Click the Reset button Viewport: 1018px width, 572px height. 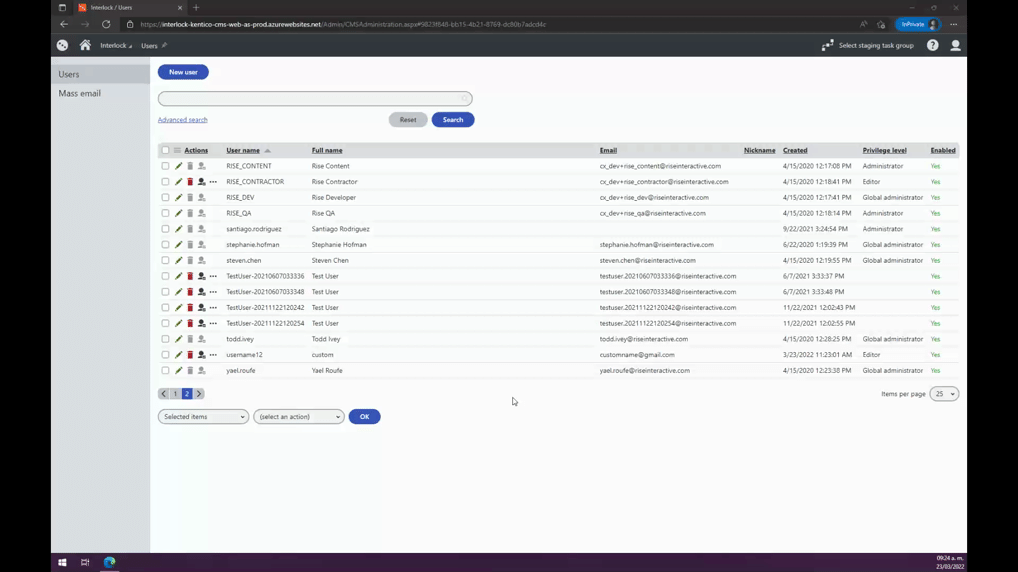[408, 119]
